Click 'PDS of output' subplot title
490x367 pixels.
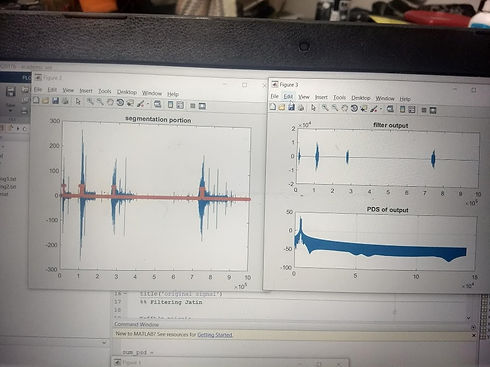tap(387, 210)
